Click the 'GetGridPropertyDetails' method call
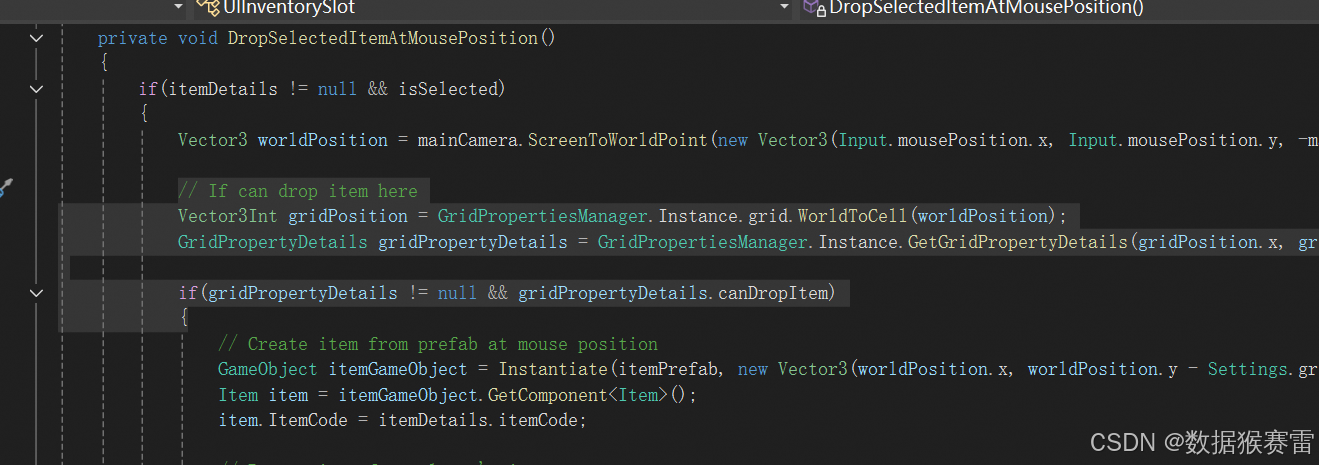Image resolution: width=1319 pixels, height=465 pixels. pyautogui.click(x=1018, y=242)
